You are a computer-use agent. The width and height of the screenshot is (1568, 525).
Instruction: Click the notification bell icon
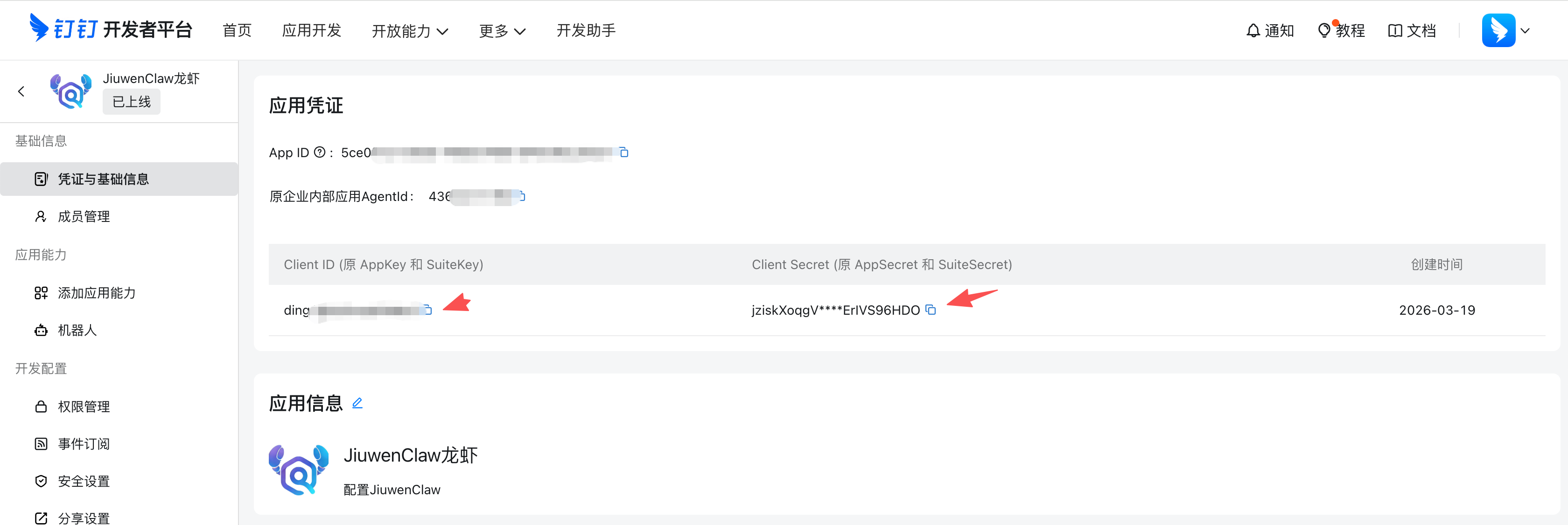click(x=1253, y=30)
